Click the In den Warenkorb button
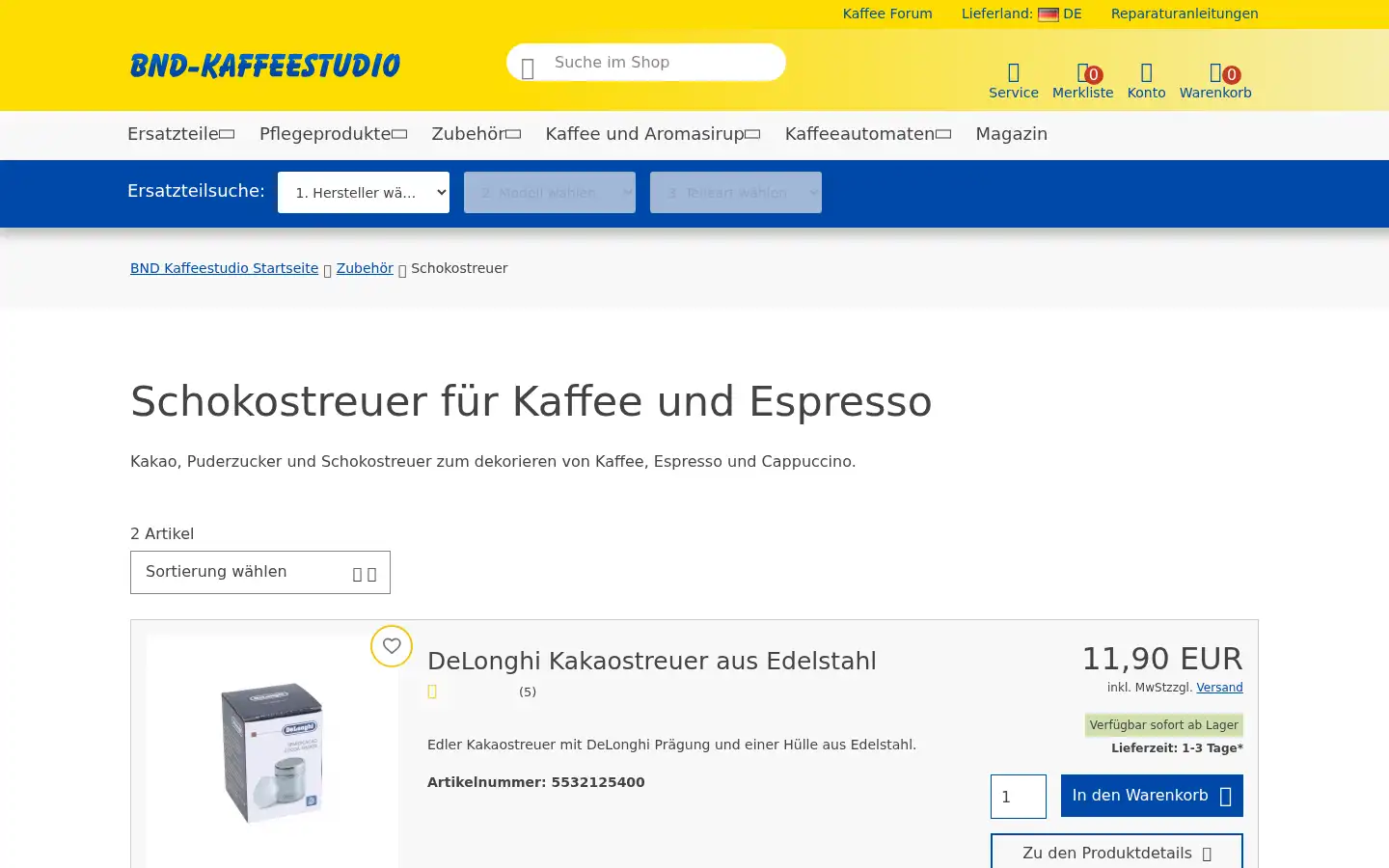 (1152, 796)
